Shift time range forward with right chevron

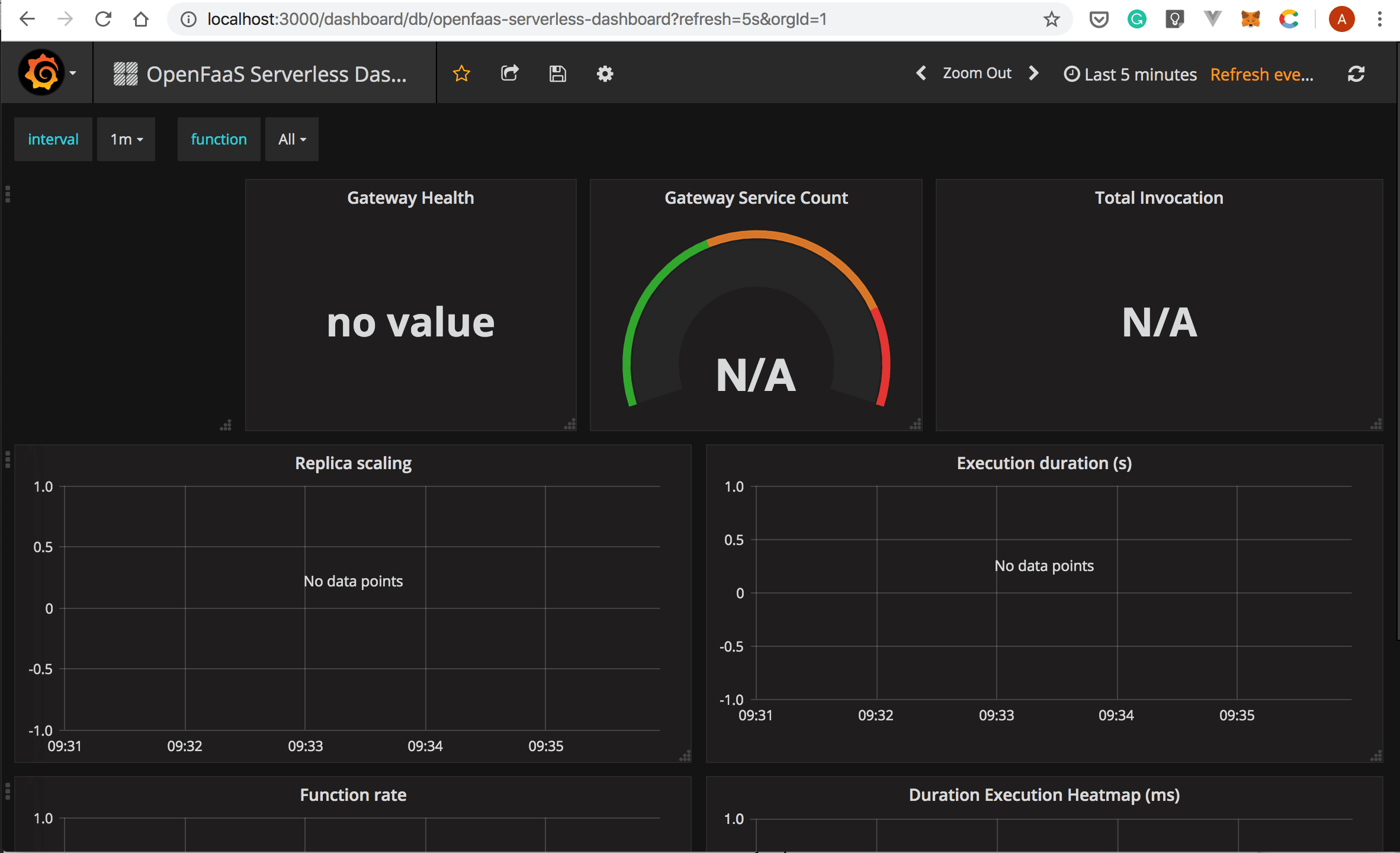1034,73
